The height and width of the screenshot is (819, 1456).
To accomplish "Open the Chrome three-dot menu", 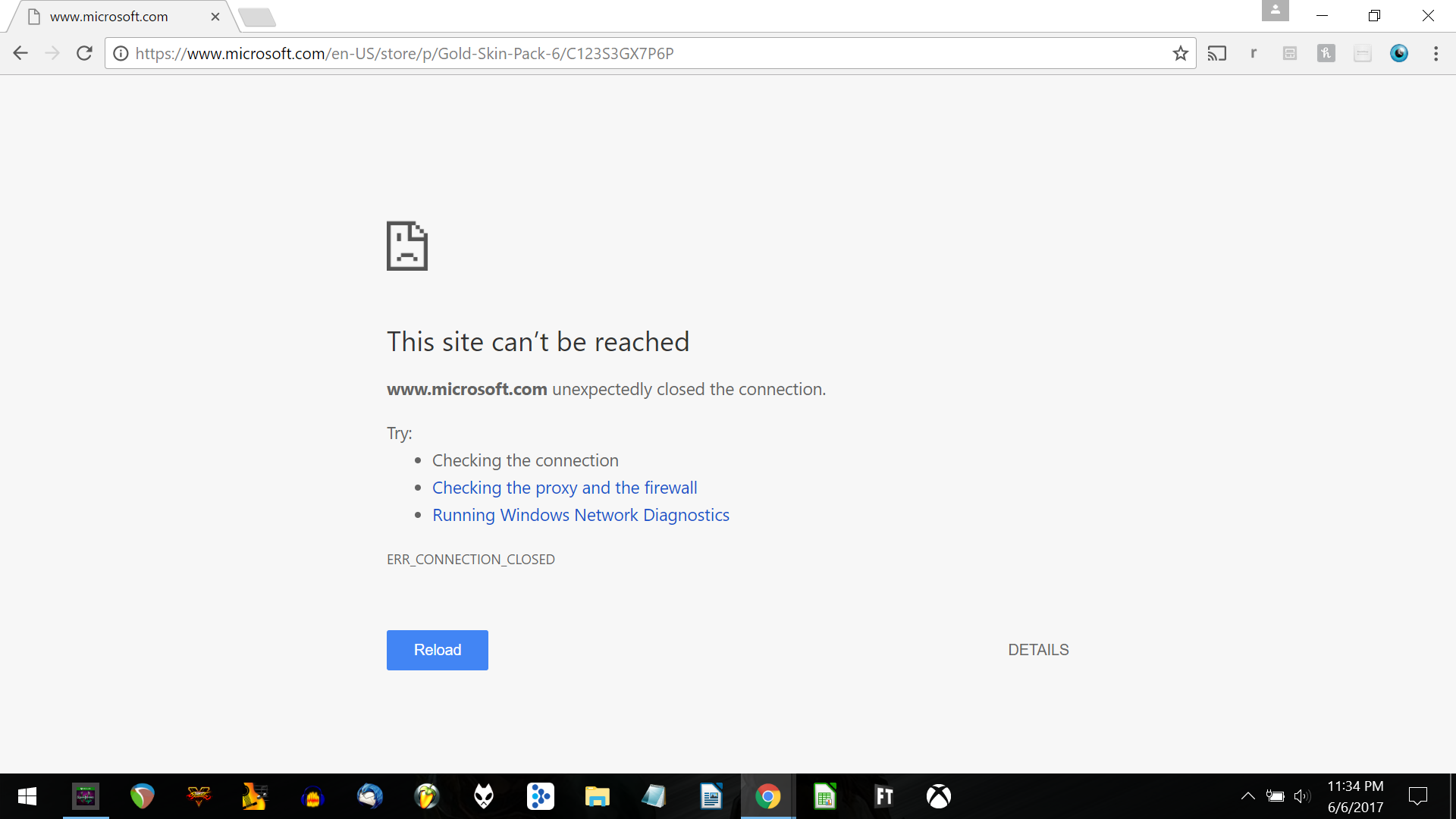I will click(1436, 53).
